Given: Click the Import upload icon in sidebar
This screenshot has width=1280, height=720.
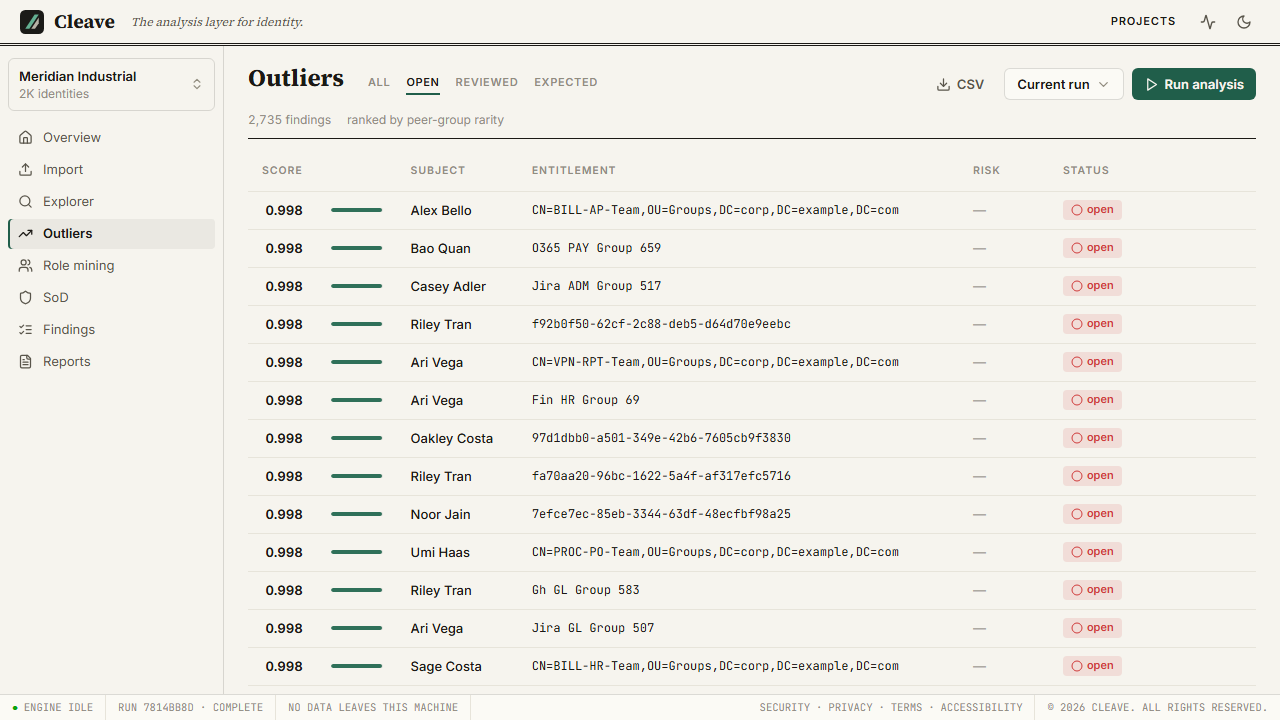Looking at the screenshot, I should coord(26,169).
